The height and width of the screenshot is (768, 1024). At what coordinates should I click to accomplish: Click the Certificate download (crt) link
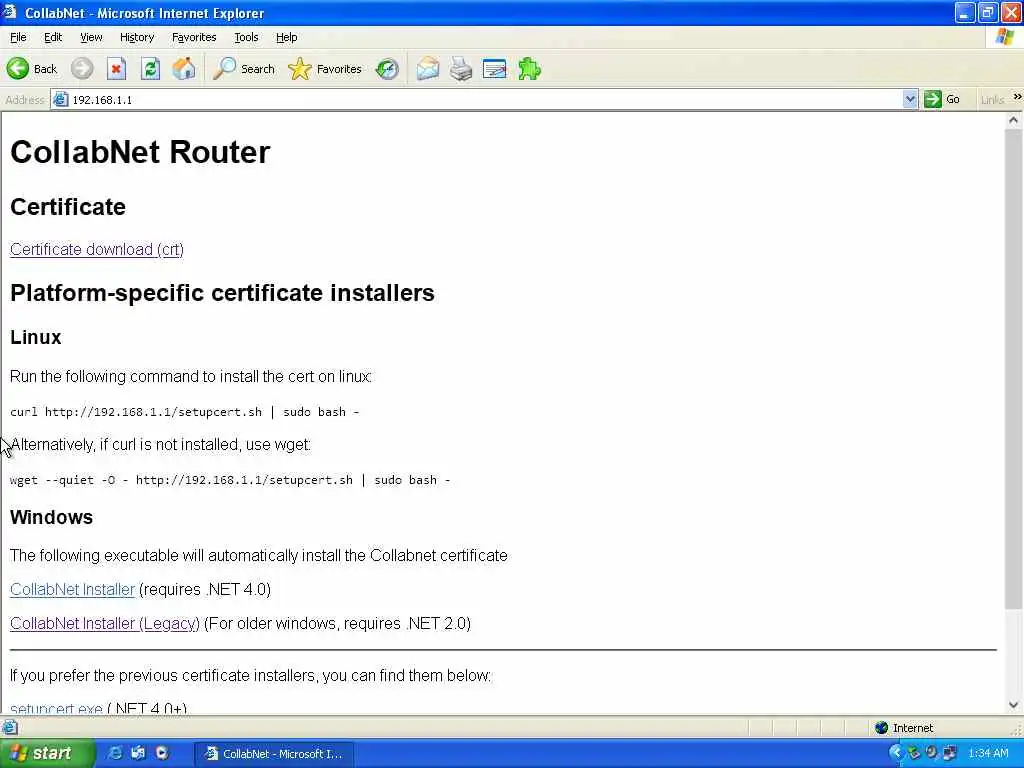click(x=97, y=249)
